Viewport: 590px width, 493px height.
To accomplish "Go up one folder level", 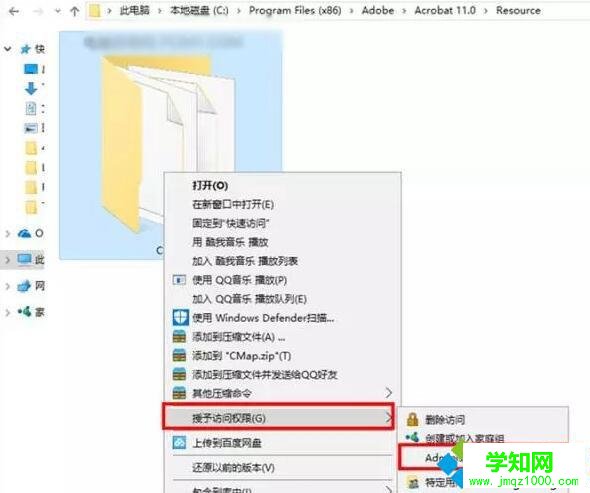I will click(75, 11).
